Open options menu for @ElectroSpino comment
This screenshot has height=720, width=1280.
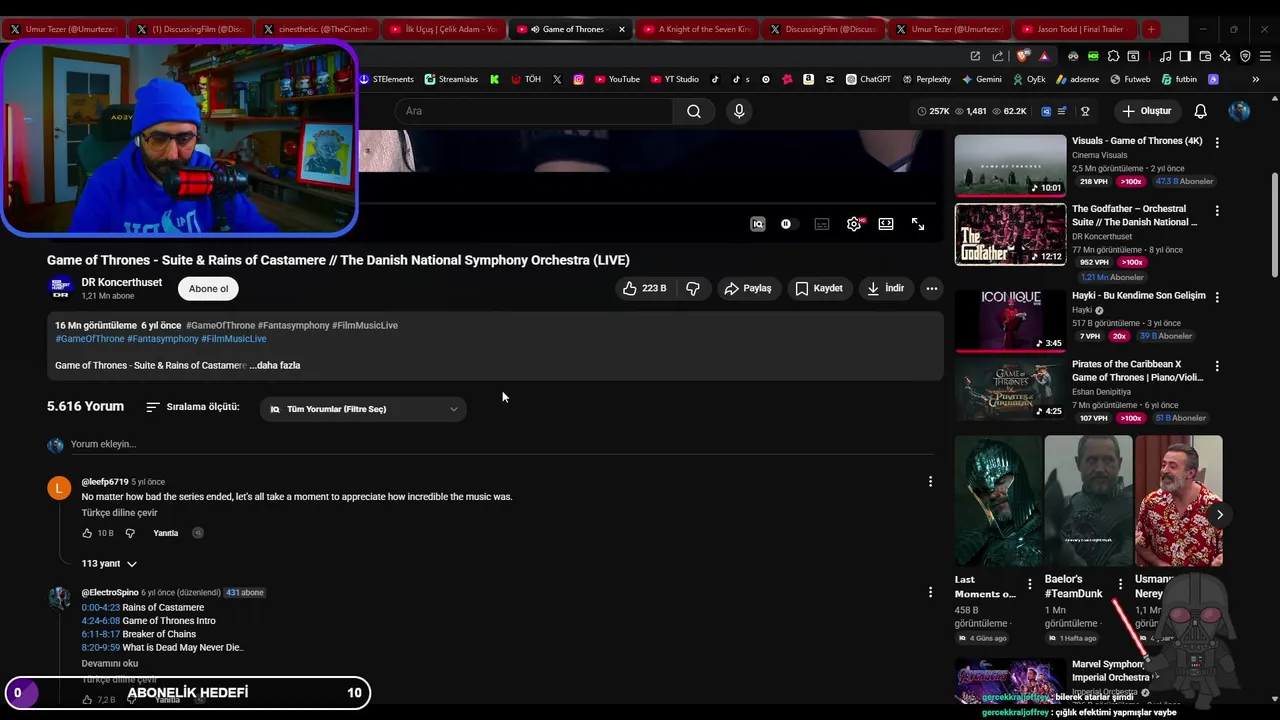930,592
